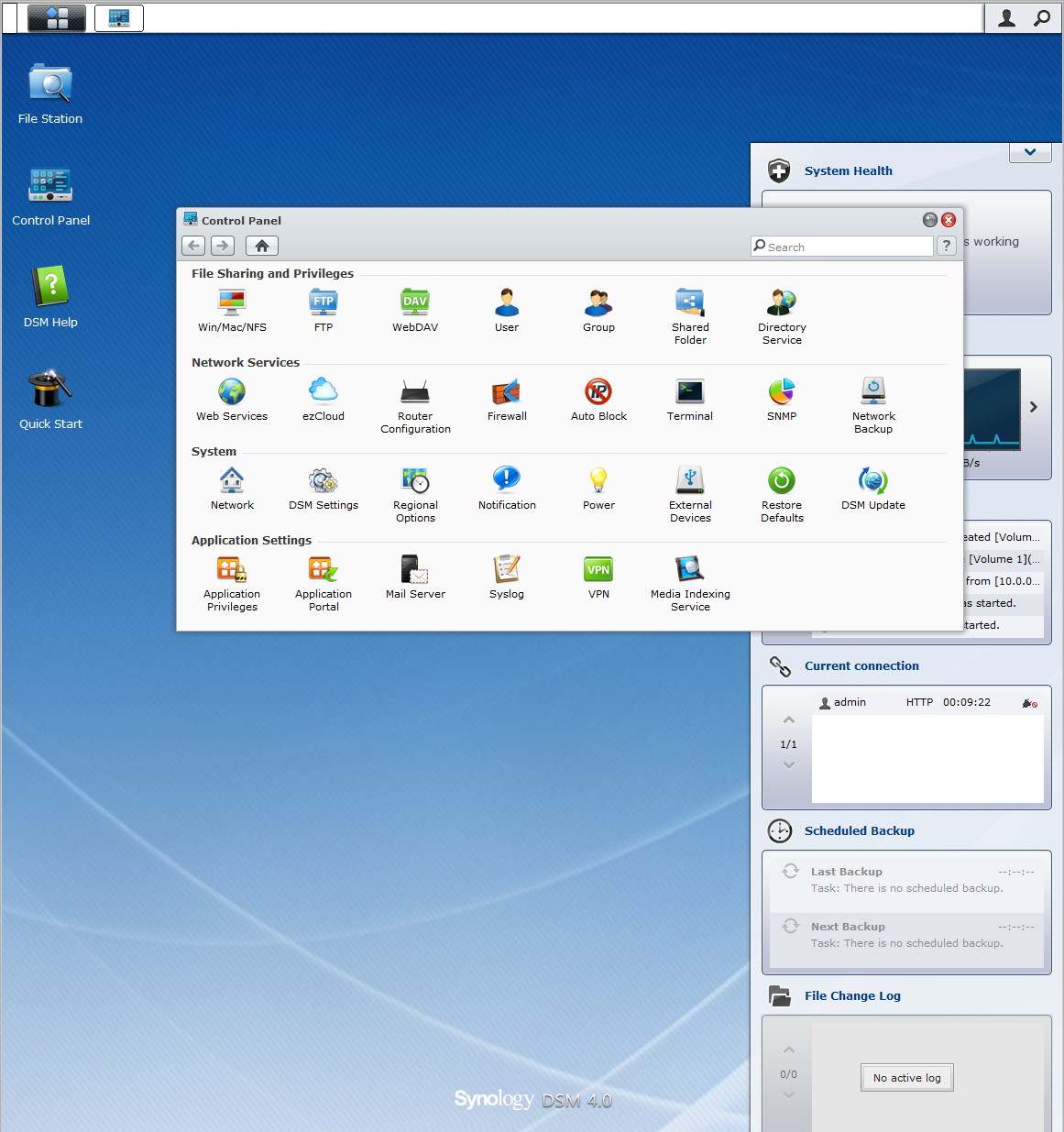Launch the DSM Update icon
Image resolution: width=1064 pixels, height=1132 pixels.
pyautogui.click(x=872, y=482)
